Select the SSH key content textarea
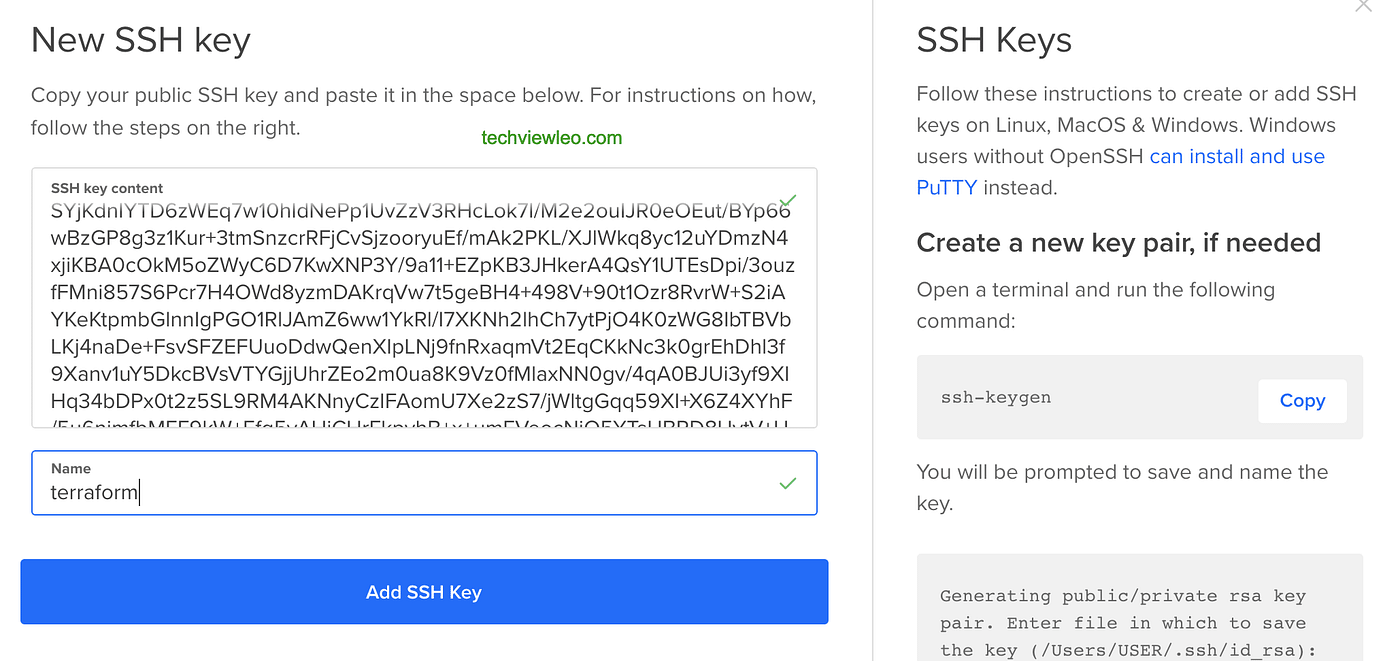Screen dimensions: 1400x661 (x=424, y=300)
